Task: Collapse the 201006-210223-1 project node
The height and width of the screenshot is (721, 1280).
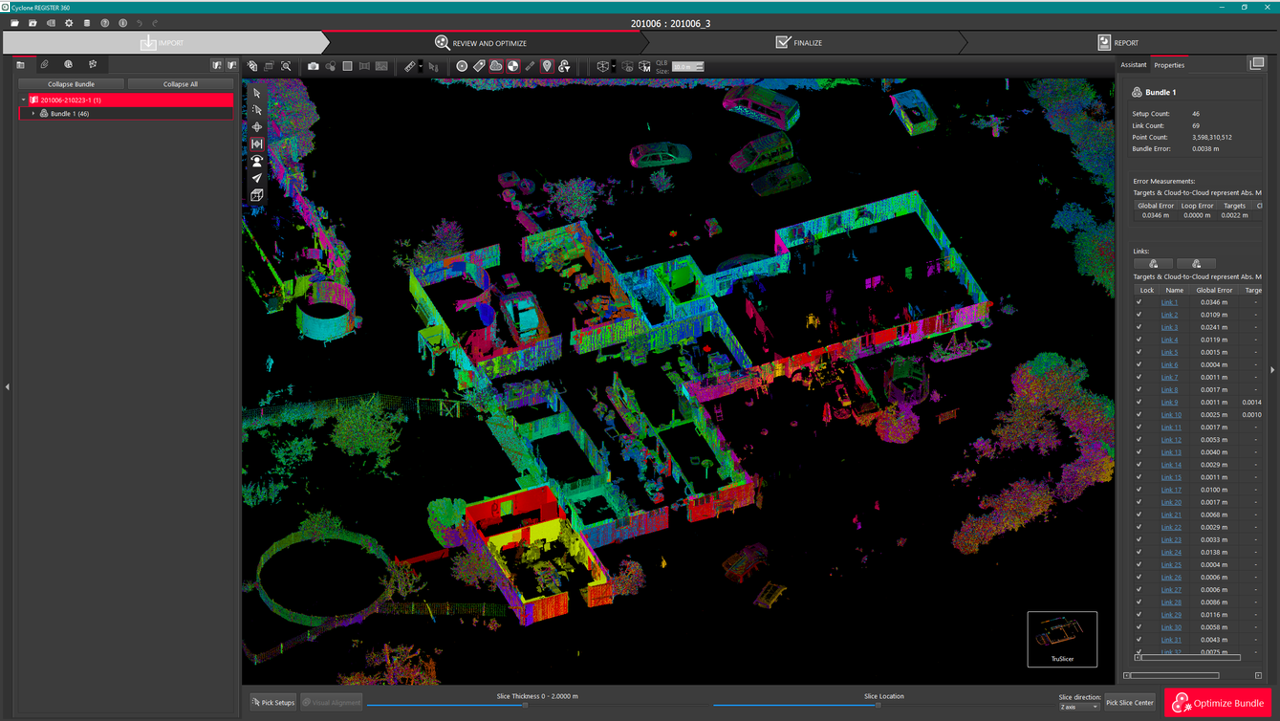Action: pyautogui.click(x=23, y=100)
